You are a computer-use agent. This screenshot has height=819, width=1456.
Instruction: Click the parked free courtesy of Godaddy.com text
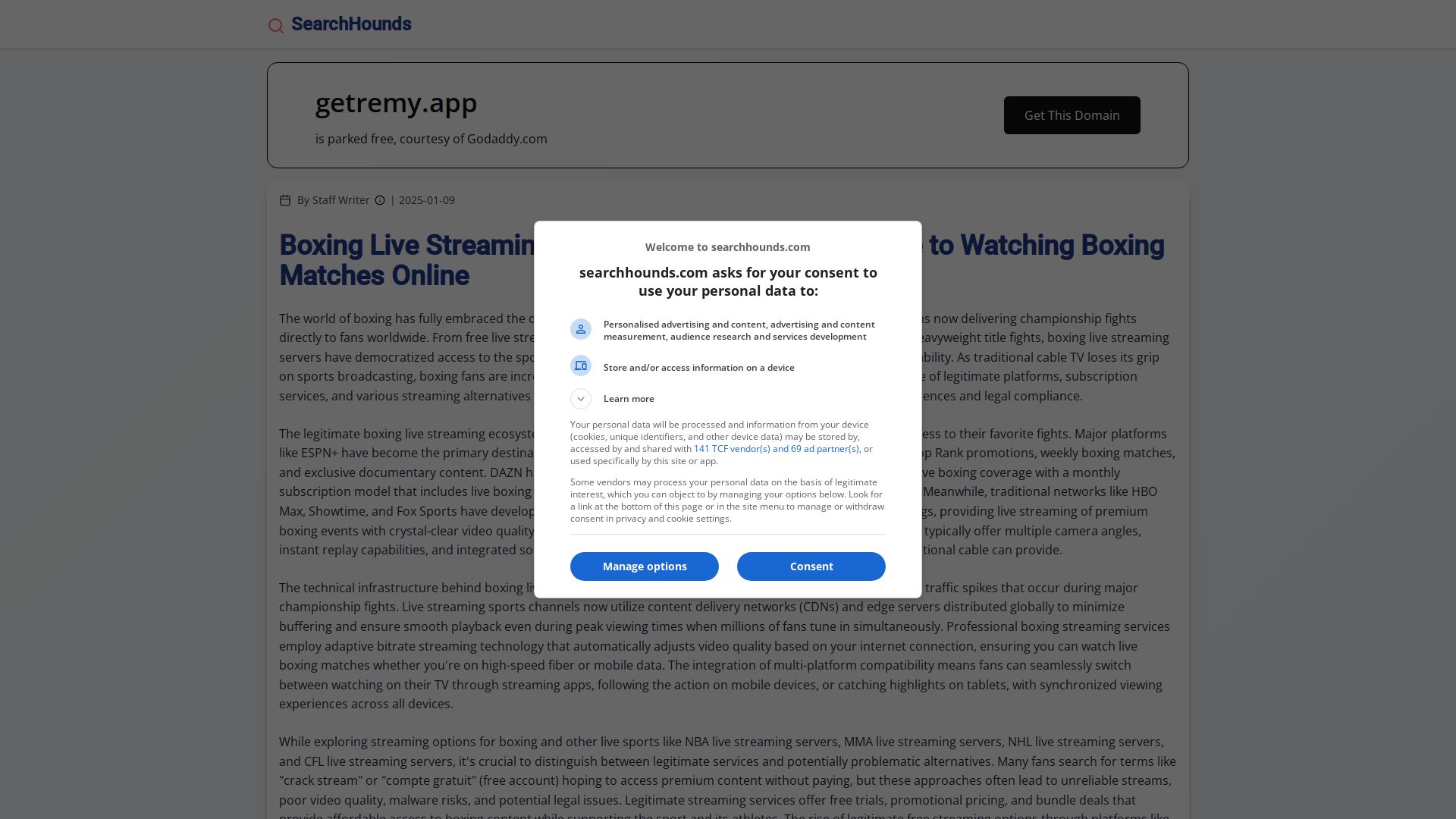[x=431, y=139]
